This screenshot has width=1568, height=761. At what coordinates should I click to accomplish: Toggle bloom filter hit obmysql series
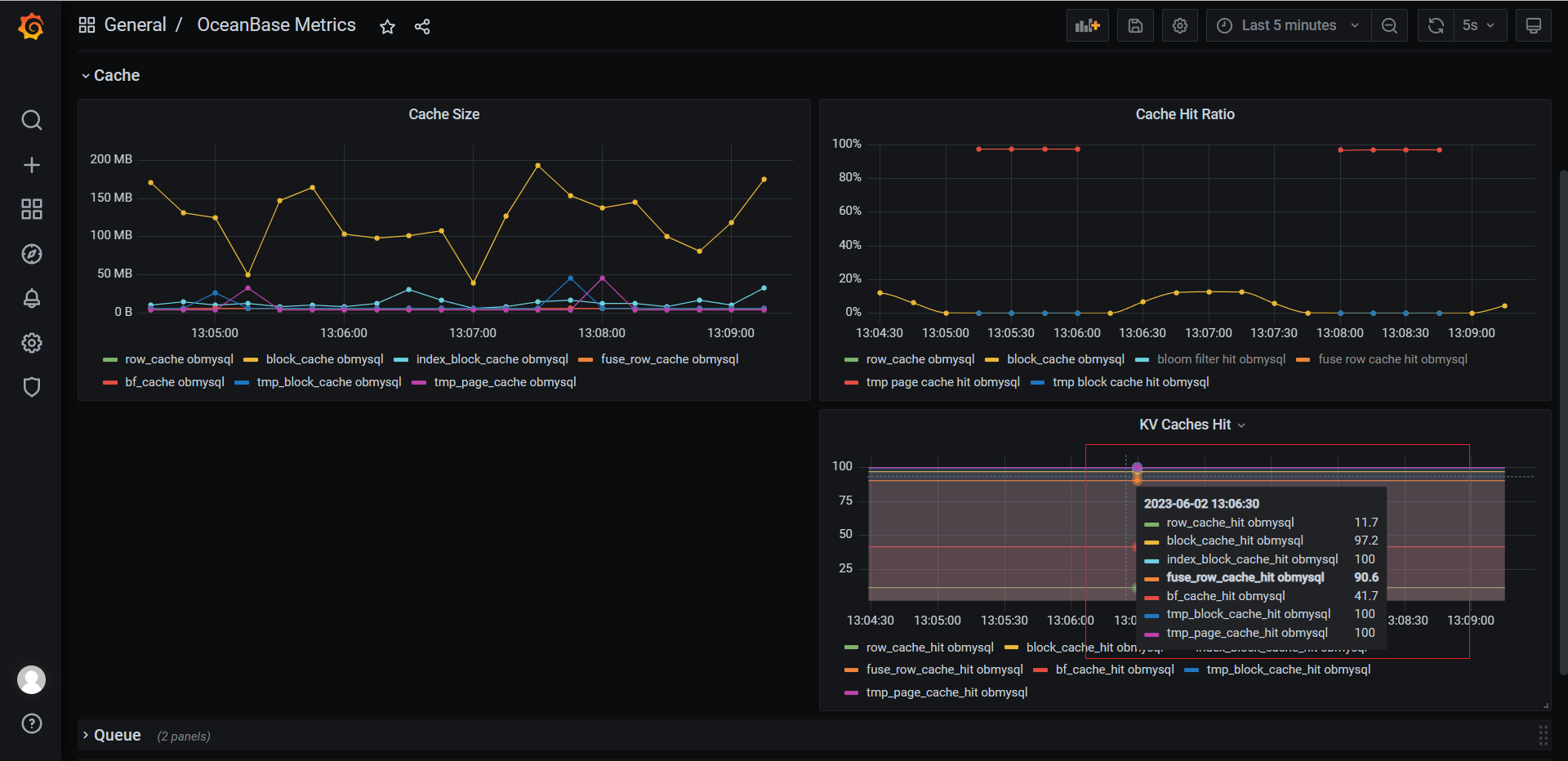tap(1219, 358)
